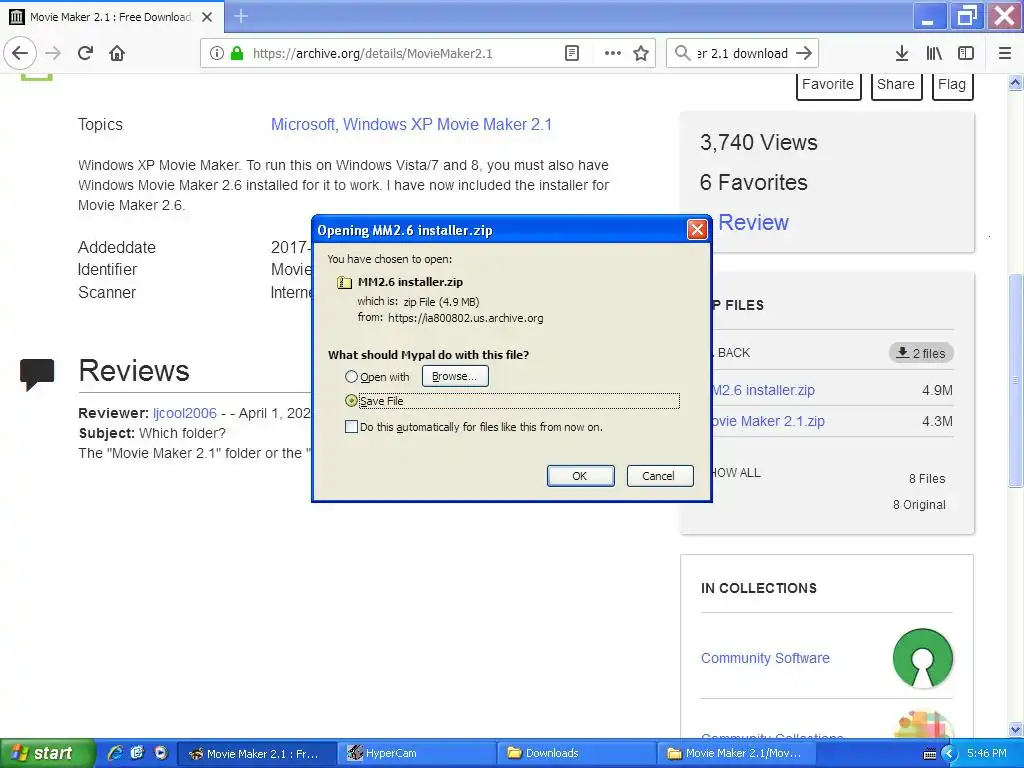Click the page scrollbar up arrow
1024x768 pixels.
1016,82
